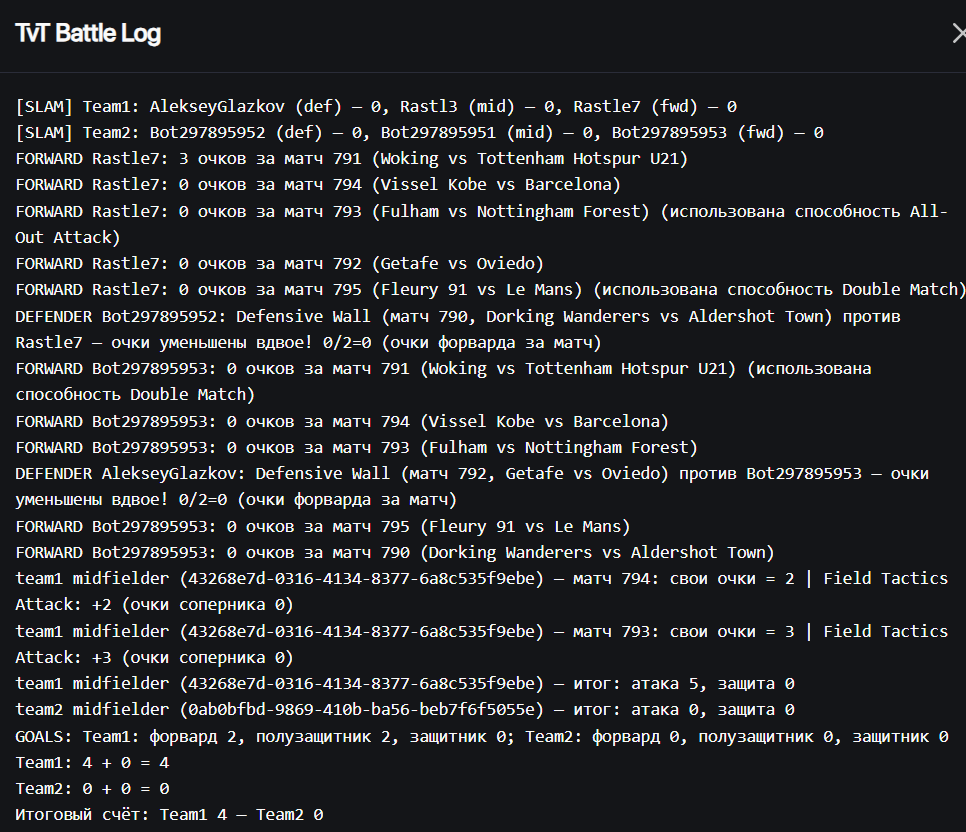
Task: Click Rastle7's All-Out Attack ability entry
Action: [x=480, y=211]
